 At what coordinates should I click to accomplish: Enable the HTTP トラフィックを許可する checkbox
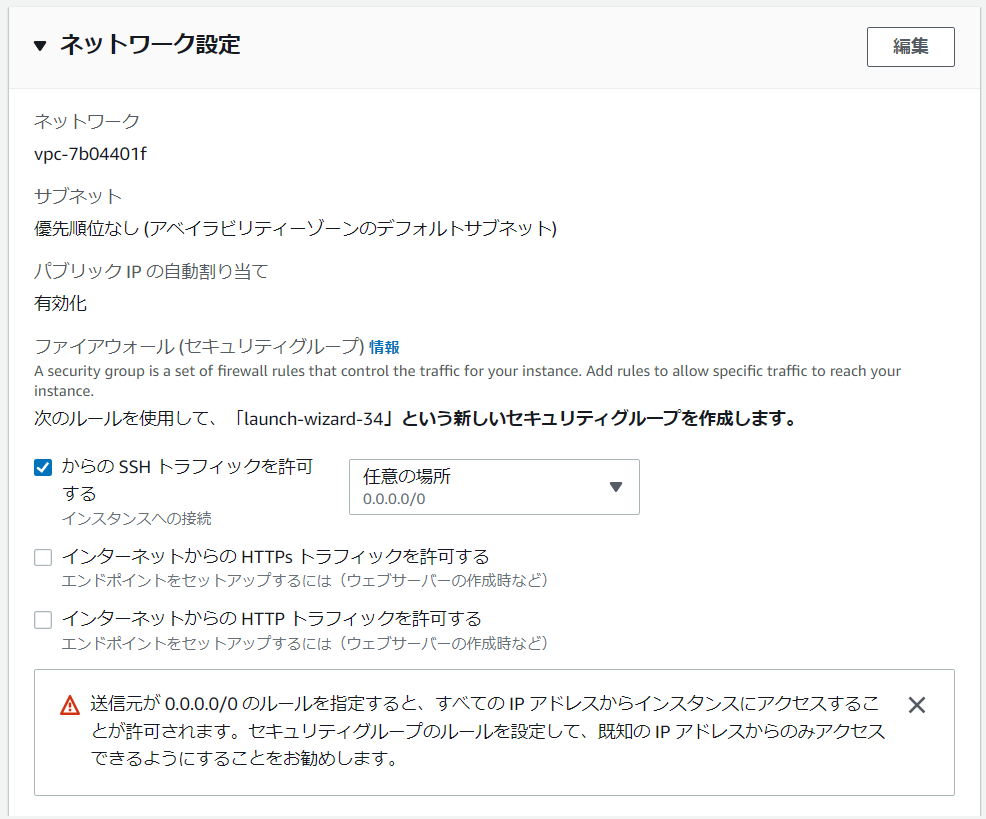(x=43, y=620)
